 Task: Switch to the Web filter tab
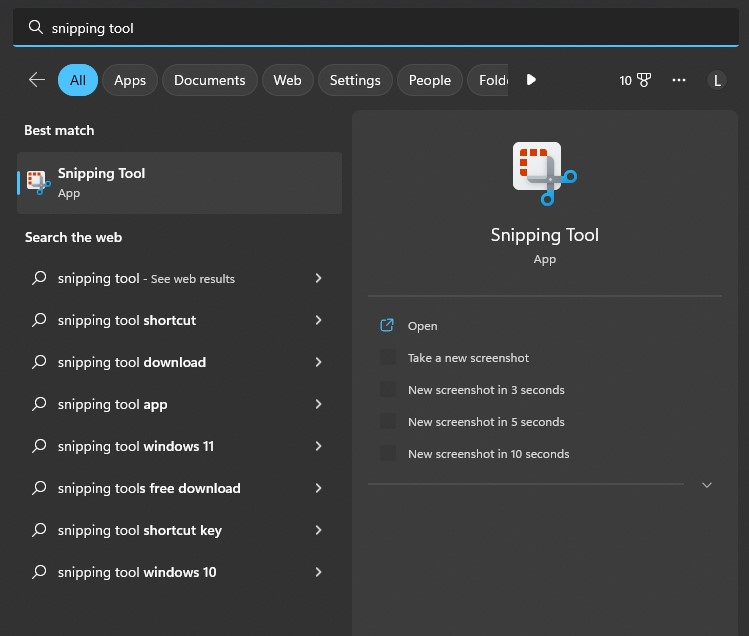[x=288, y=80]
